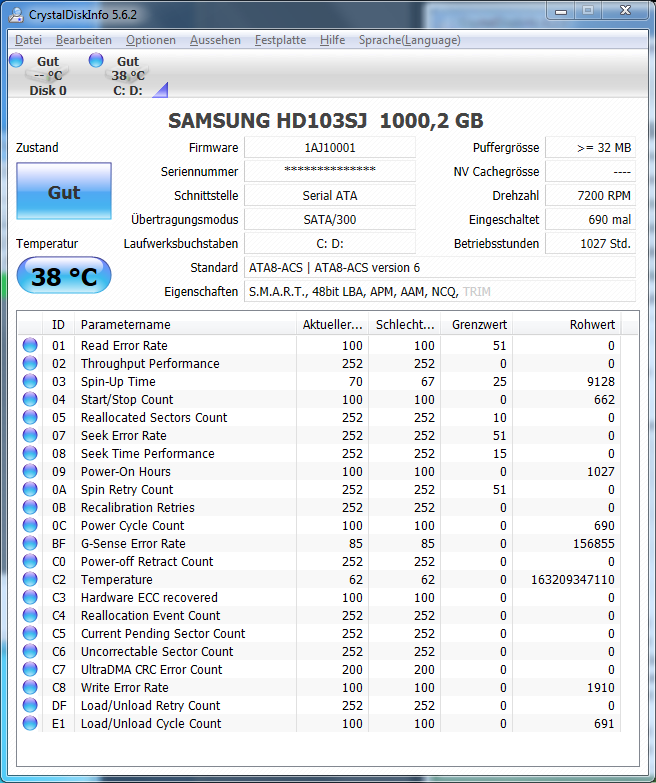Click the C: D: blue status orb
This screenshot has width=656, height=783.
coord(96,60)
